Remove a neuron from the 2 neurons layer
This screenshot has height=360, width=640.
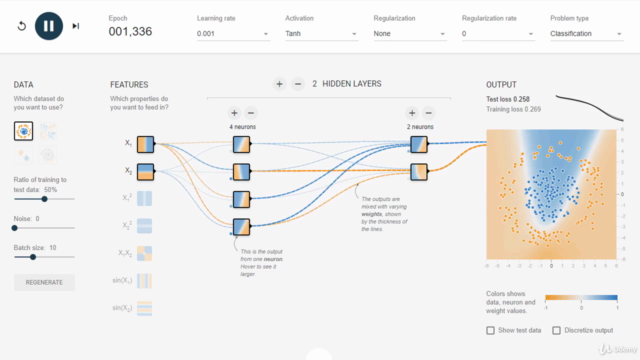(429, 113)
